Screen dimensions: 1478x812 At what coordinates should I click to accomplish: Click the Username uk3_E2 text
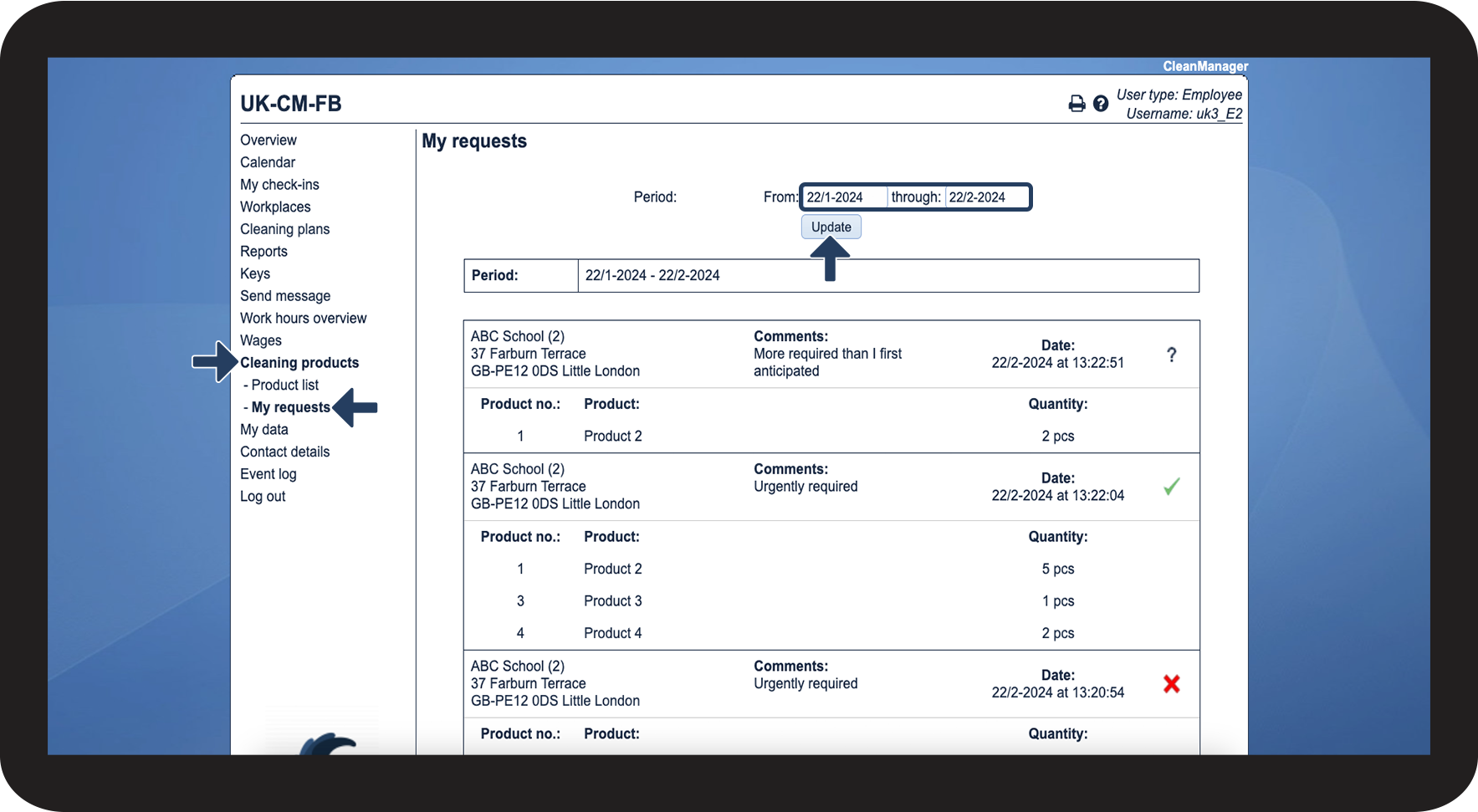pos(1184,114)
